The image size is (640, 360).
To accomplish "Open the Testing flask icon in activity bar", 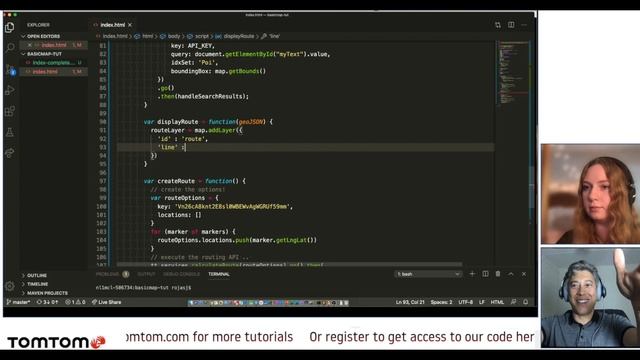I will coord(9,132).
